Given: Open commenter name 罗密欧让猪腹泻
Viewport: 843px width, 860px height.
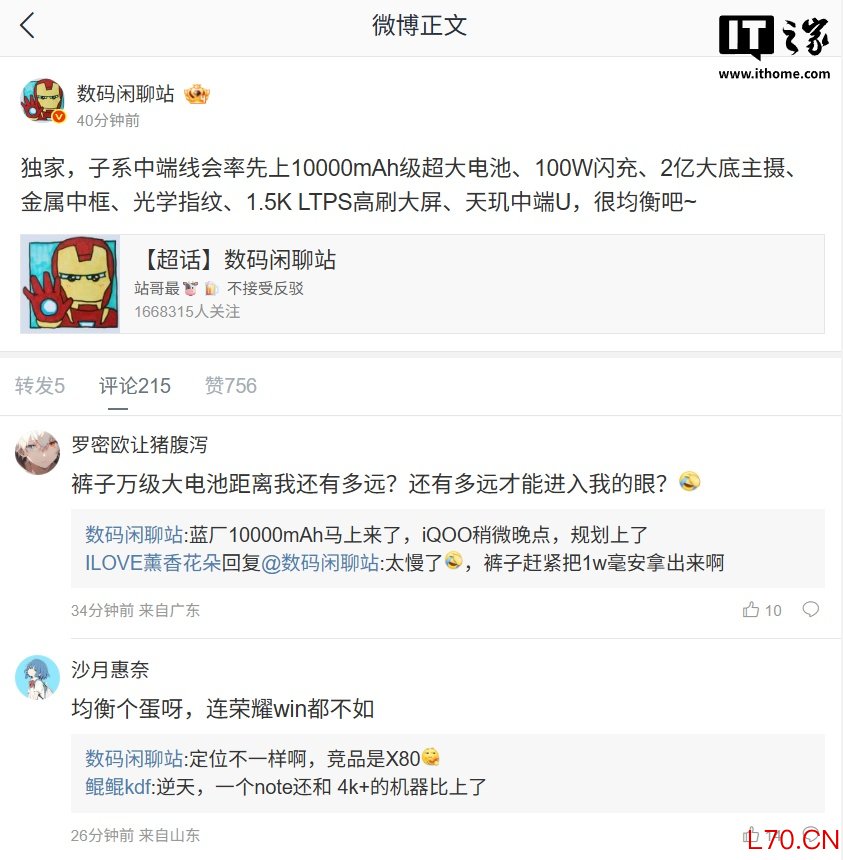Looking at the screenshot, I should [139, 445].
